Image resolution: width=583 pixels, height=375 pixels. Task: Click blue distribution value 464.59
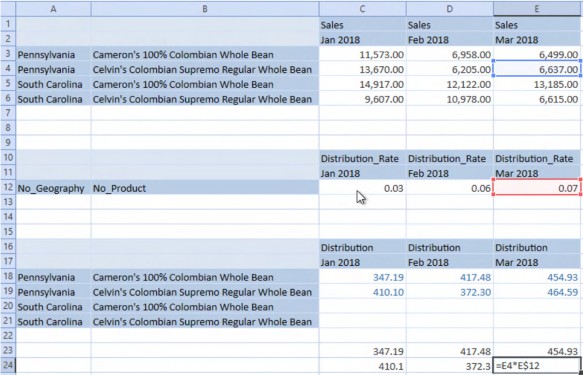coord(537,292)
